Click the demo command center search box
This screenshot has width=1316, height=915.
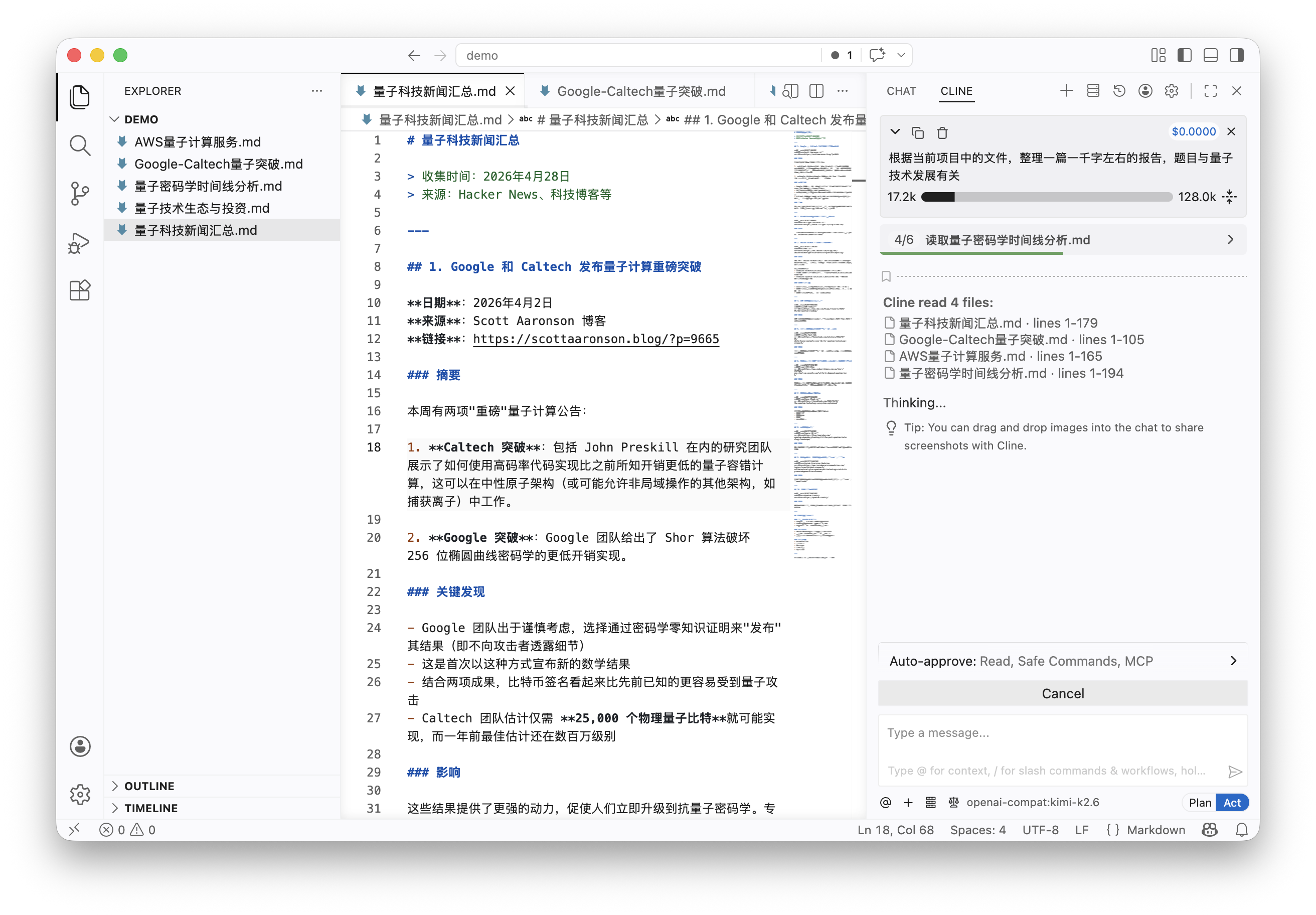pyautogui.click(x=639, y=55)
